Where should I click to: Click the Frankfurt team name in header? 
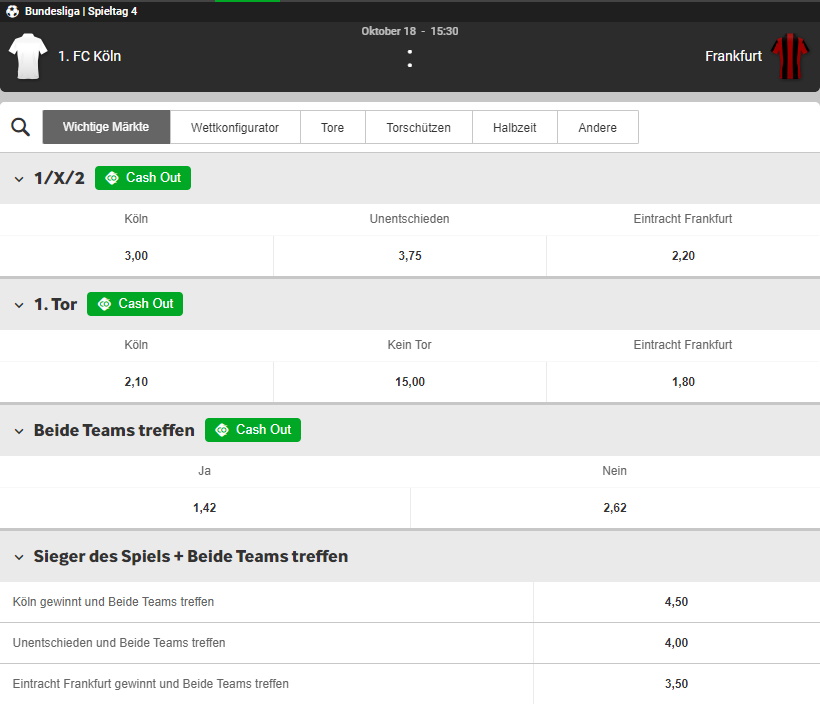point(733,56)
